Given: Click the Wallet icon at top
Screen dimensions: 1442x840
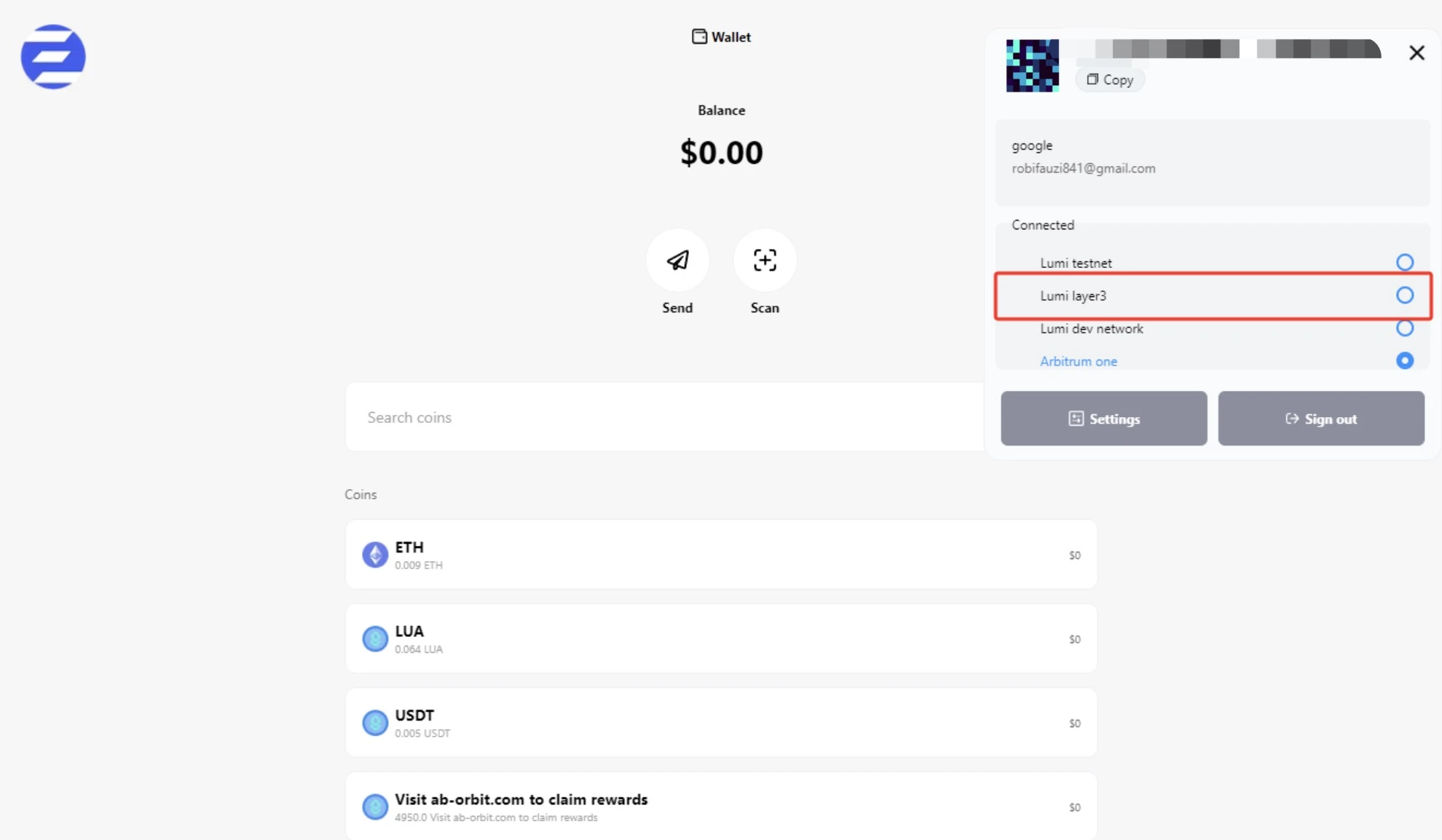Looking at the screenshot, I should [699, 36].
